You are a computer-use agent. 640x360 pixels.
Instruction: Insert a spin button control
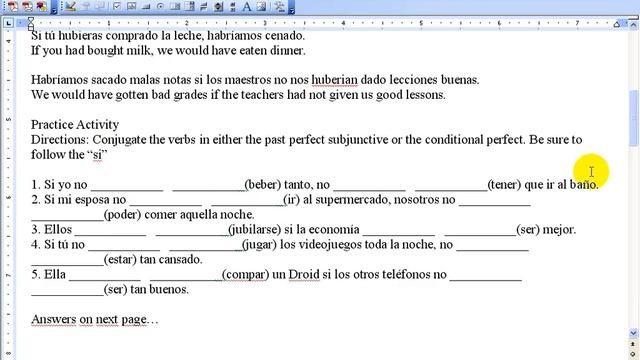tap(219, 6)
